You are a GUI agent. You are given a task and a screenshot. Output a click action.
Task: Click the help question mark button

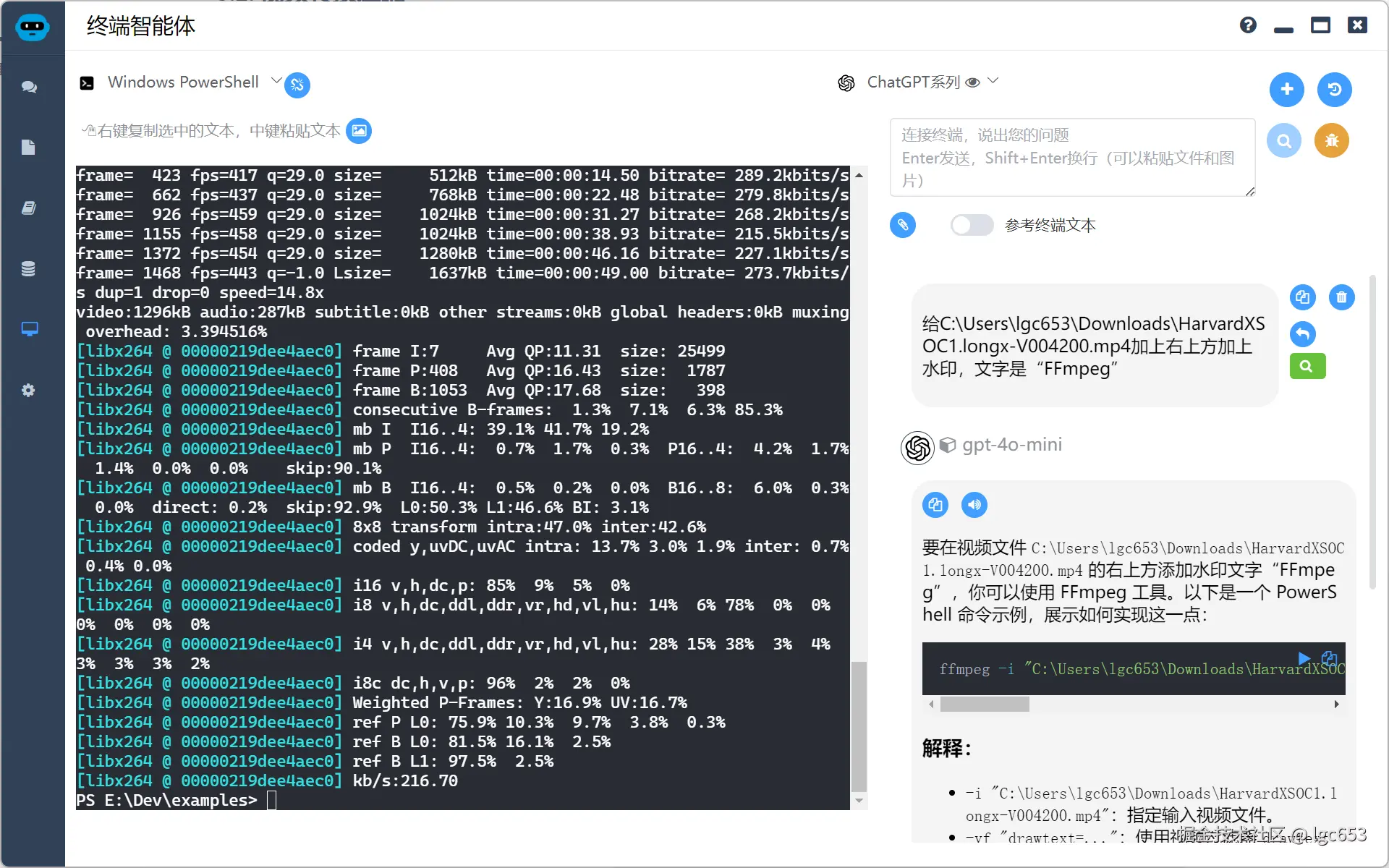pyautogui.click(x=1248, y=25)
